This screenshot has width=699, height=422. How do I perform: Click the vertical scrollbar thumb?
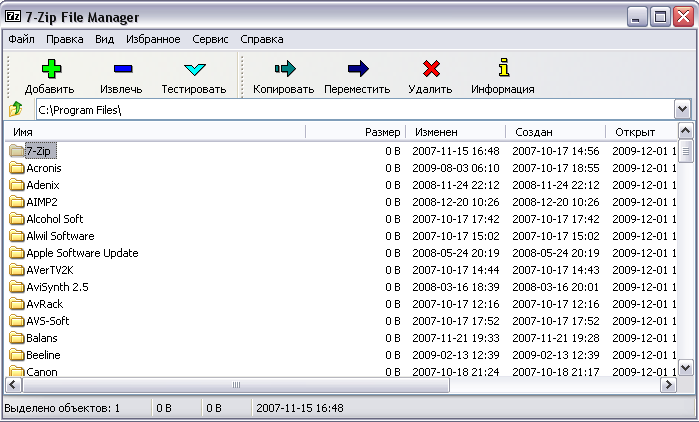click(x=685, y=151)
